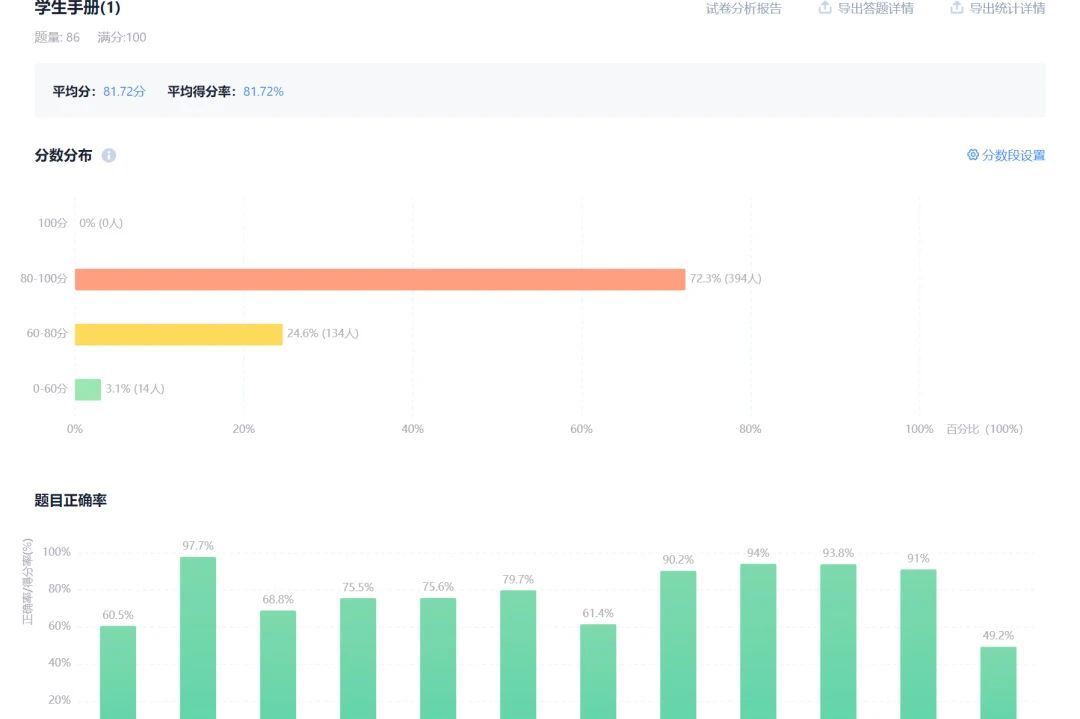Image resolution: width=1080 pixels, height=719 pixels.
Task: Click the bar labeled 90.2%
Action: 678,645
